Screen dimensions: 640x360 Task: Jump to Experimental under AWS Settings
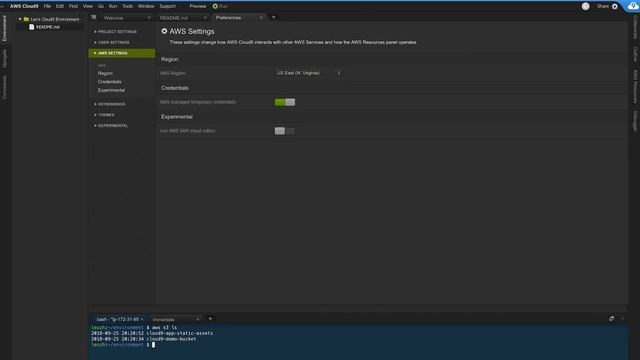[x=111, y=90]
